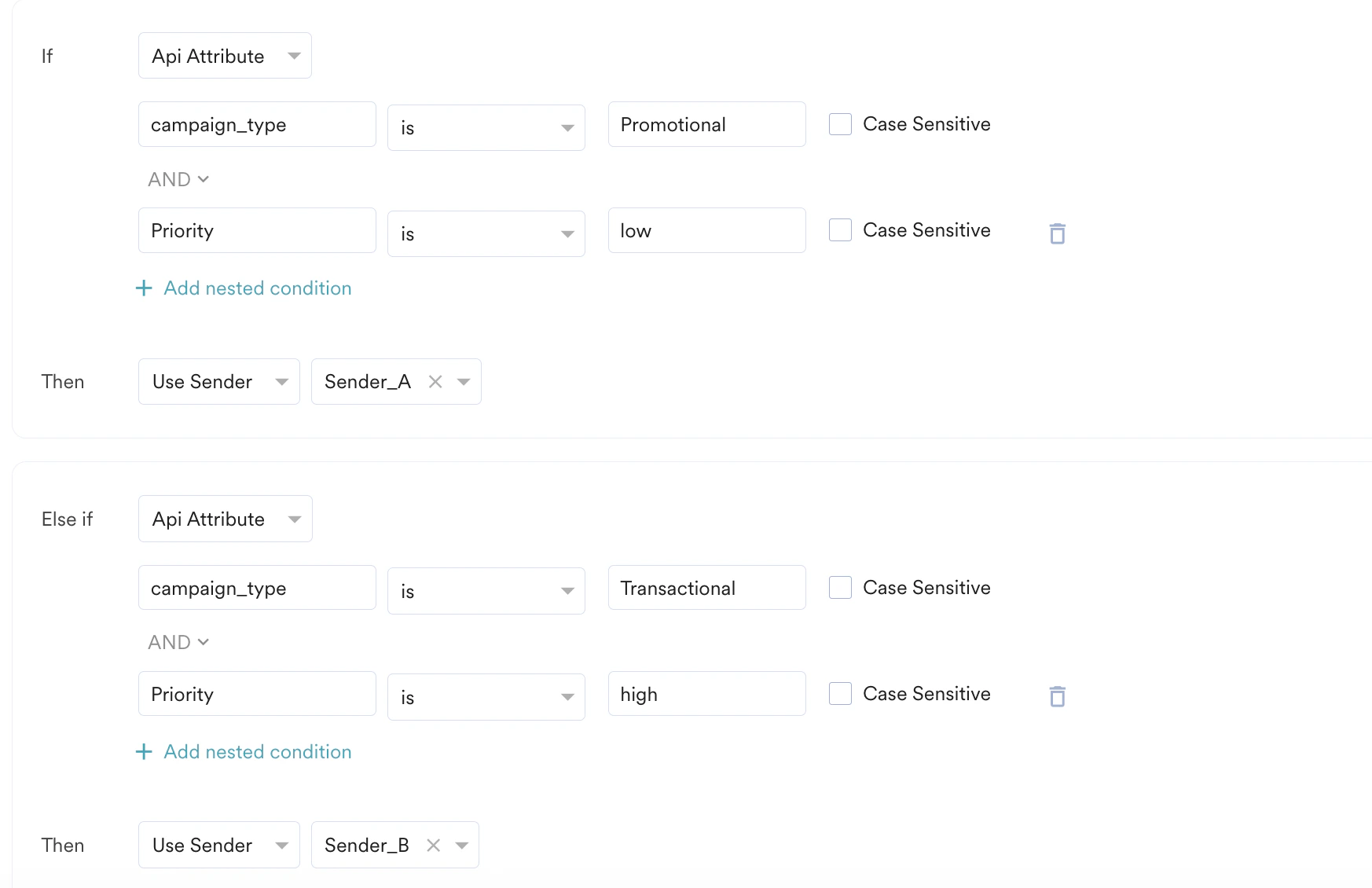Add nested condition in the If block

pos(257,288)
